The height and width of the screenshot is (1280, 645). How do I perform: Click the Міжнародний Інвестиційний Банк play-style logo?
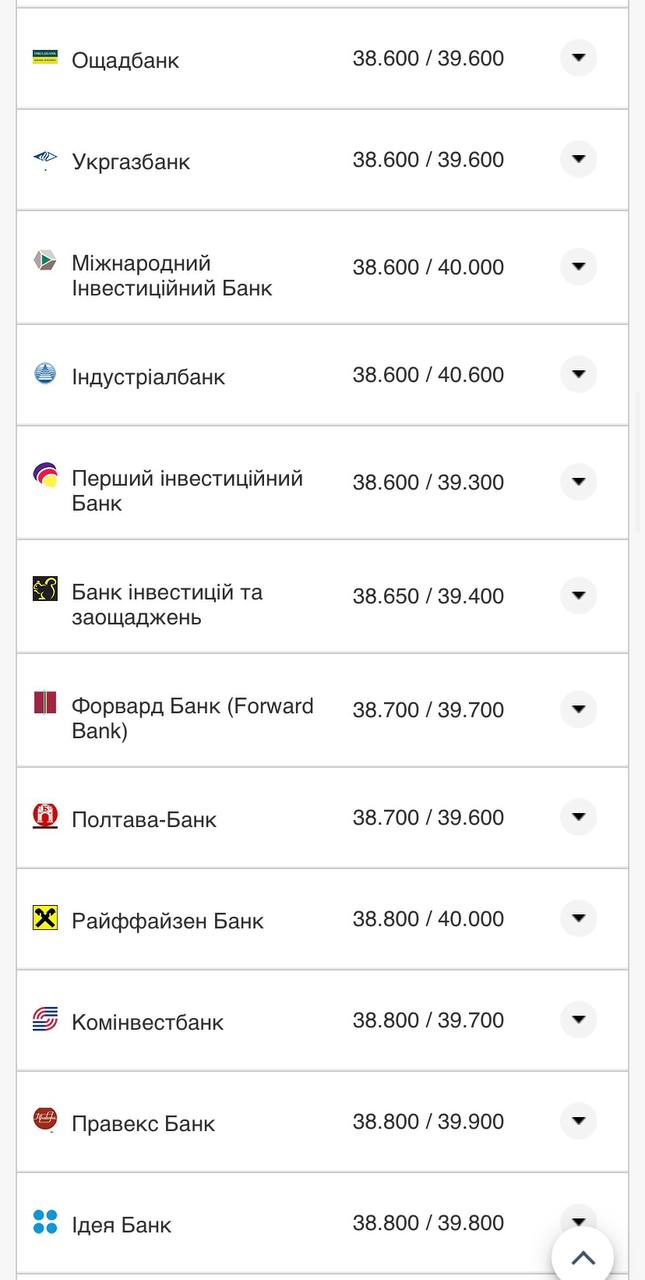coord(45,263)
